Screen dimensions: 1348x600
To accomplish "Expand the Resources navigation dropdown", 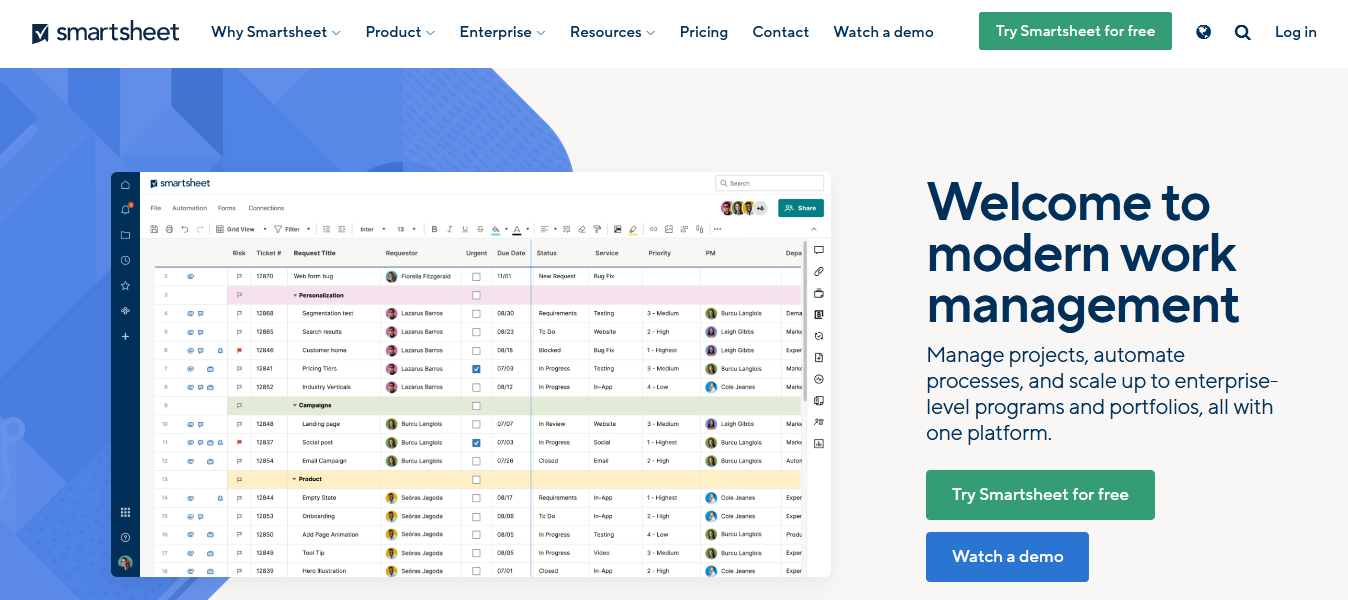I will coord(612,32).
